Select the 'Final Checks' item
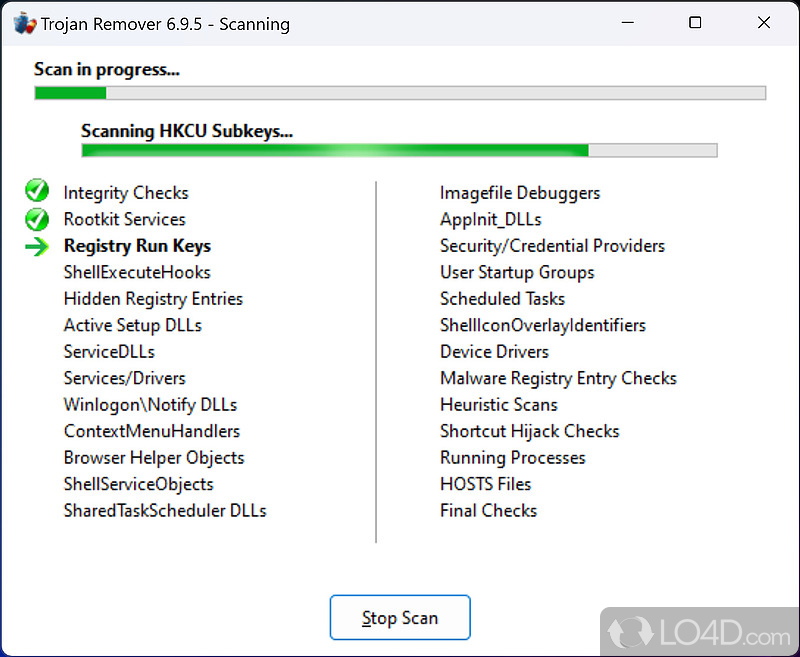Screen dimensions: 800x657 489,511
